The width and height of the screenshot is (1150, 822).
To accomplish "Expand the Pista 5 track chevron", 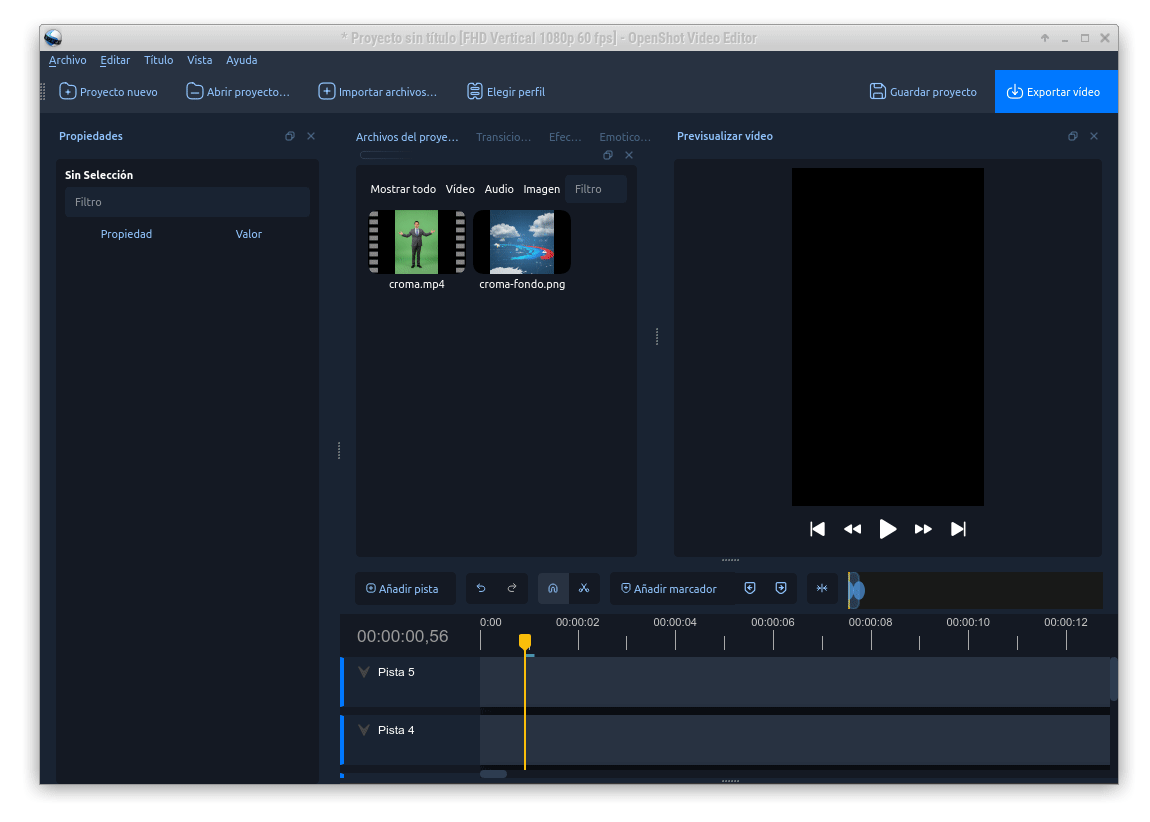I will 364,673.
